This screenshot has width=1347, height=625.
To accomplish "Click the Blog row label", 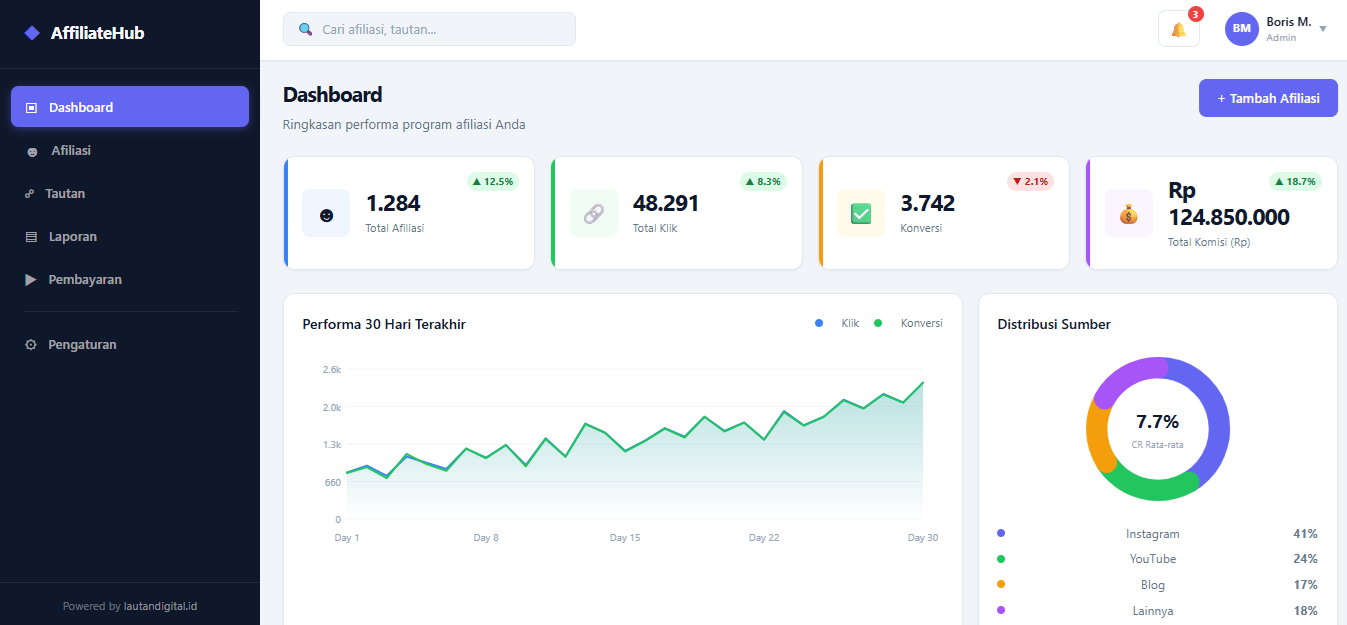I will coord(1153,585).
